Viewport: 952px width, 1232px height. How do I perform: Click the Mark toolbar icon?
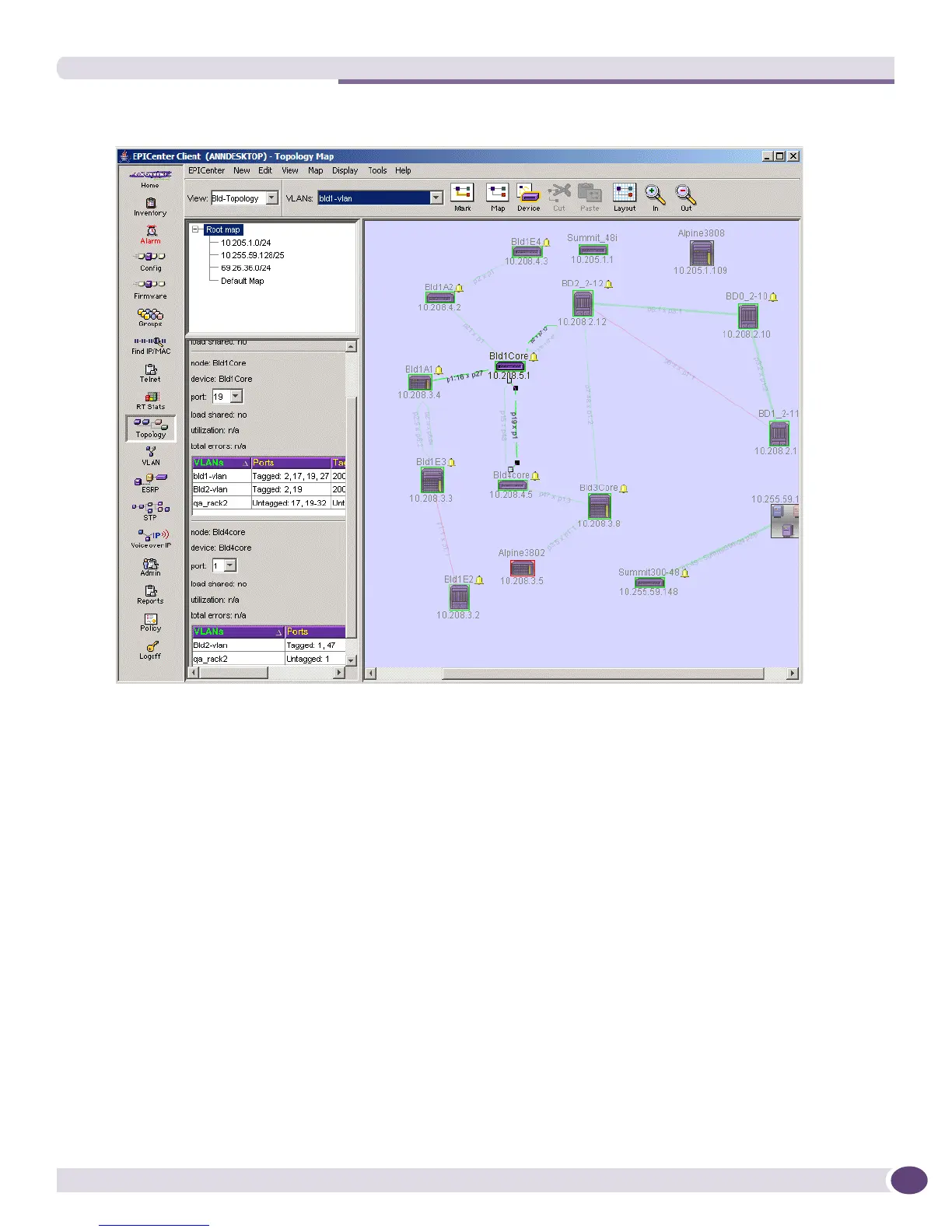click(x=462, y=197)
